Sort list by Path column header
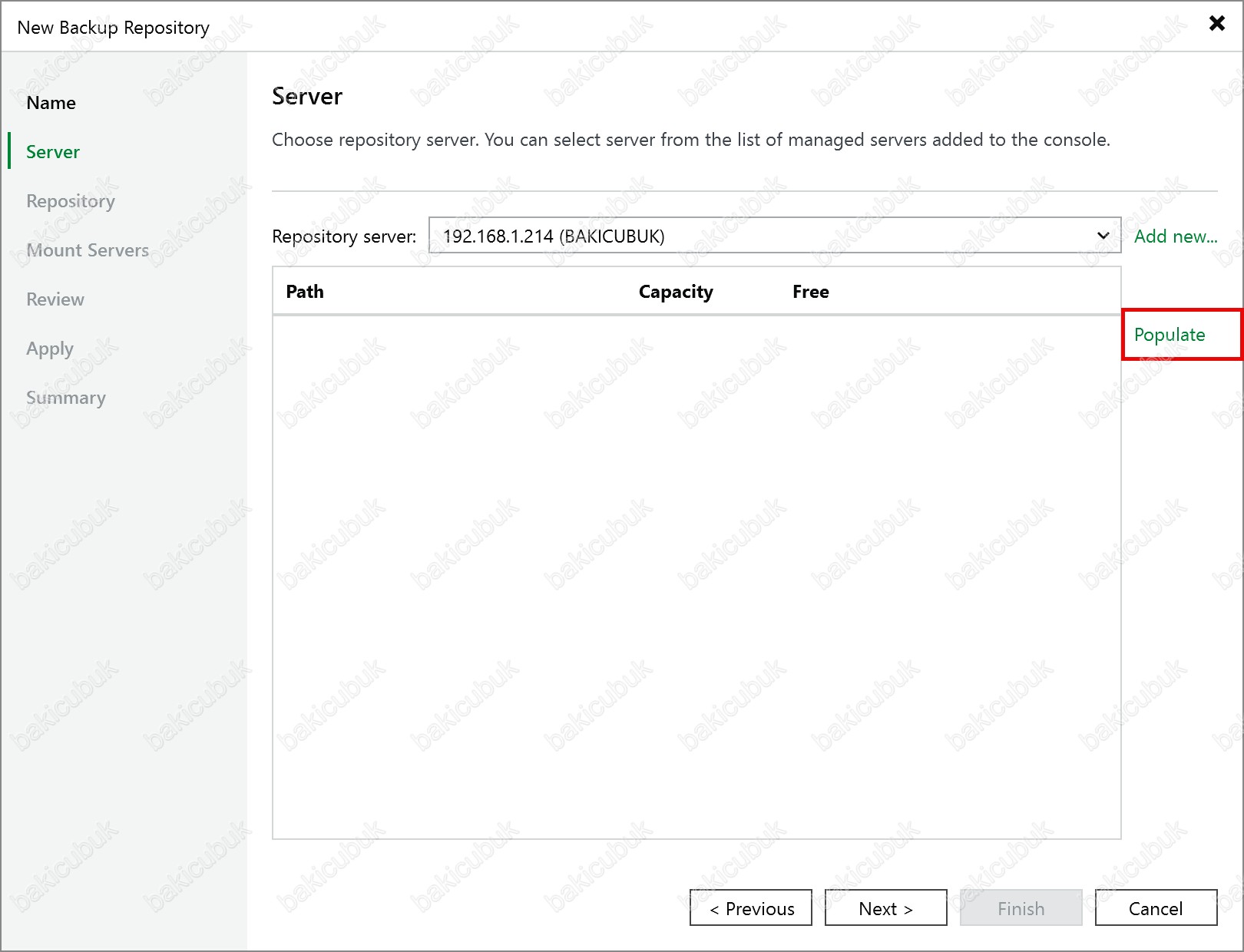Image resolution: width=1244 pixels, height=952 pixels. [305, 292]
